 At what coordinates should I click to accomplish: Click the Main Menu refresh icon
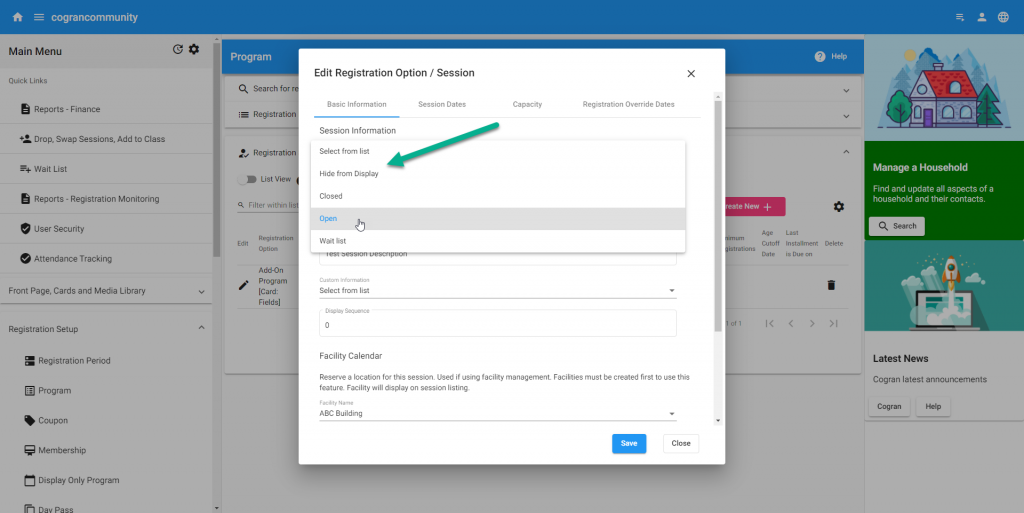pos(178,49)
